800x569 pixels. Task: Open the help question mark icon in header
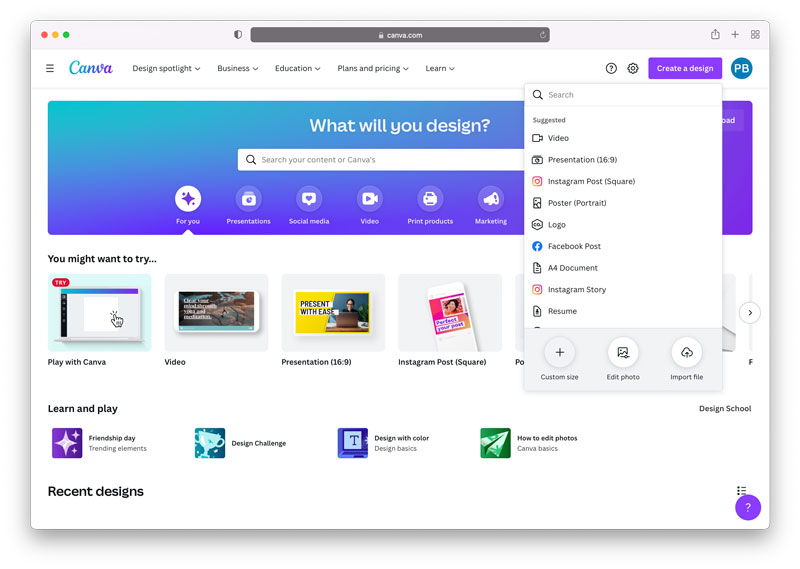(611, 68)
